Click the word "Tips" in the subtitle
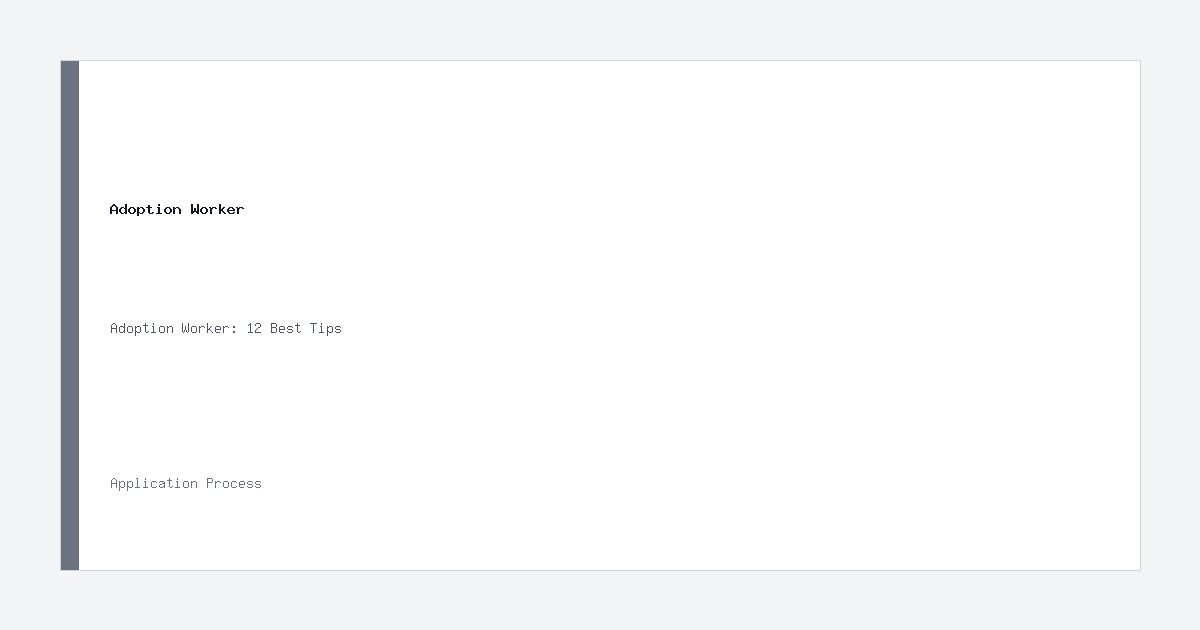Screen dimensions: 1200x630 [x=326, y=328]
